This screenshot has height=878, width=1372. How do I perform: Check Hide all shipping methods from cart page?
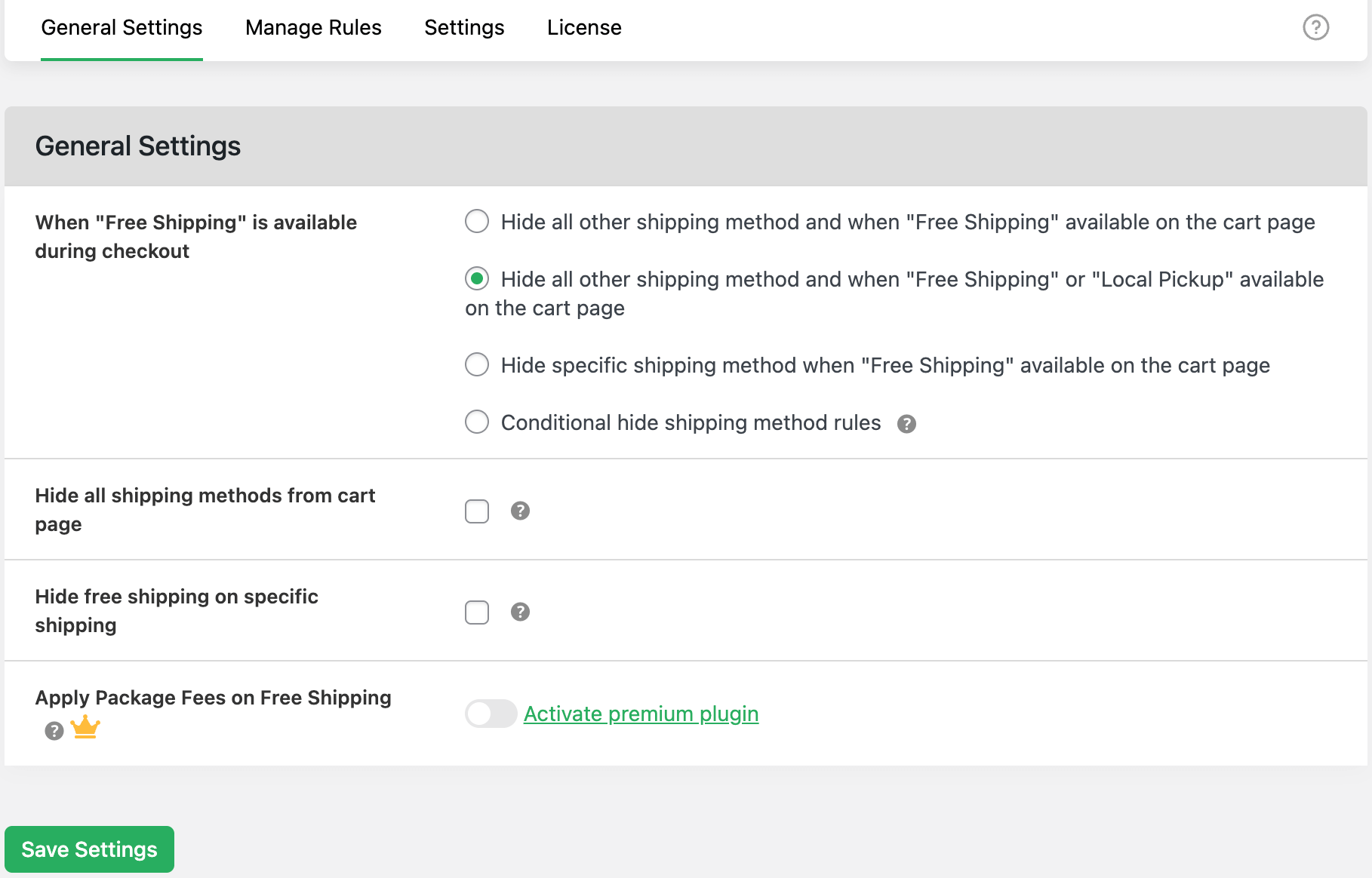point(477,511)
